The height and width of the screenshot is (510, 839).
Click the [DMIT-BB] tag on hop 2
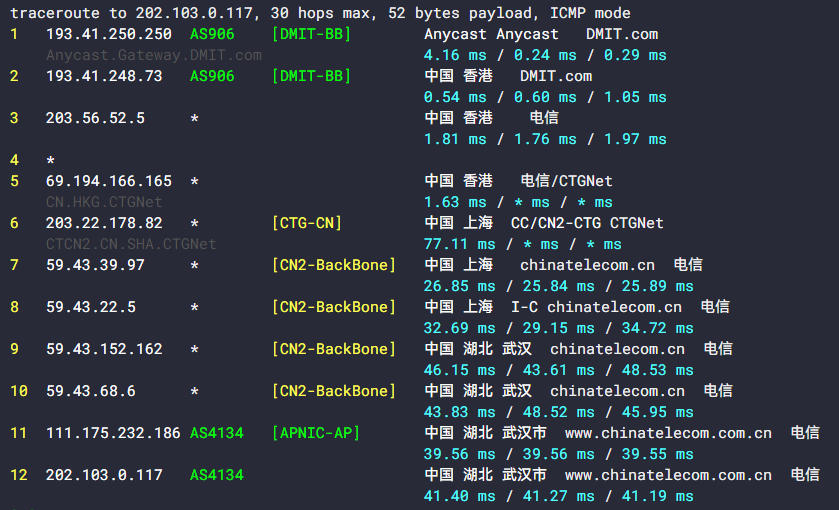[311, 76]
